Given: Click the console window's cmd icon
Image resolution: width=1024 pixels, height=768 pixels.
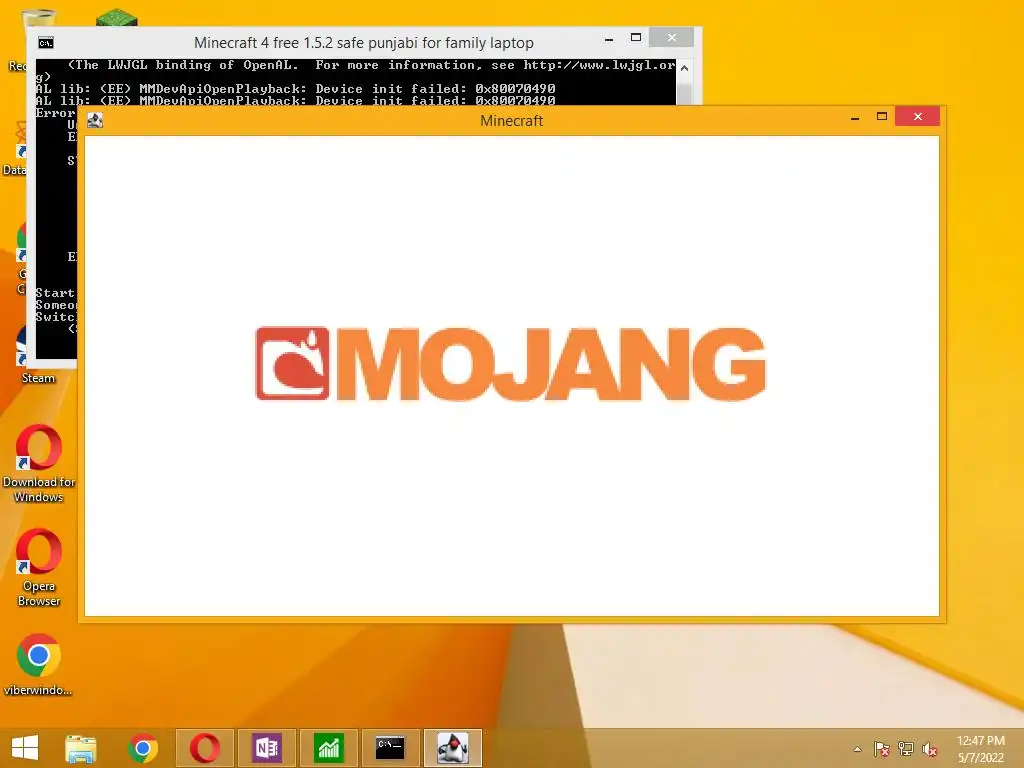Looking at the screenshot, I should [46, 43].
